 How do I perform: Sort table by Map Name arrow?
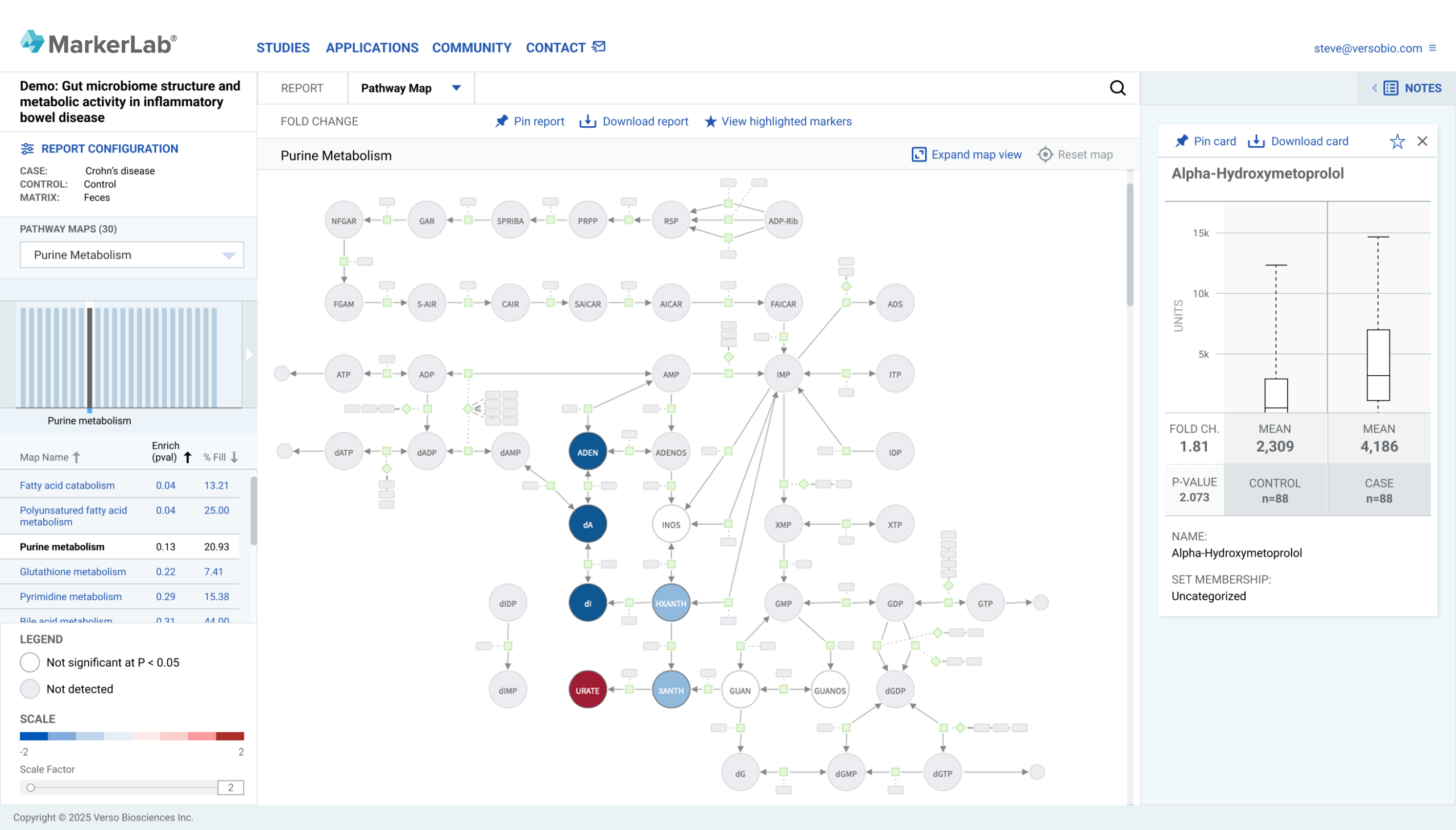(x=77, y=457)
